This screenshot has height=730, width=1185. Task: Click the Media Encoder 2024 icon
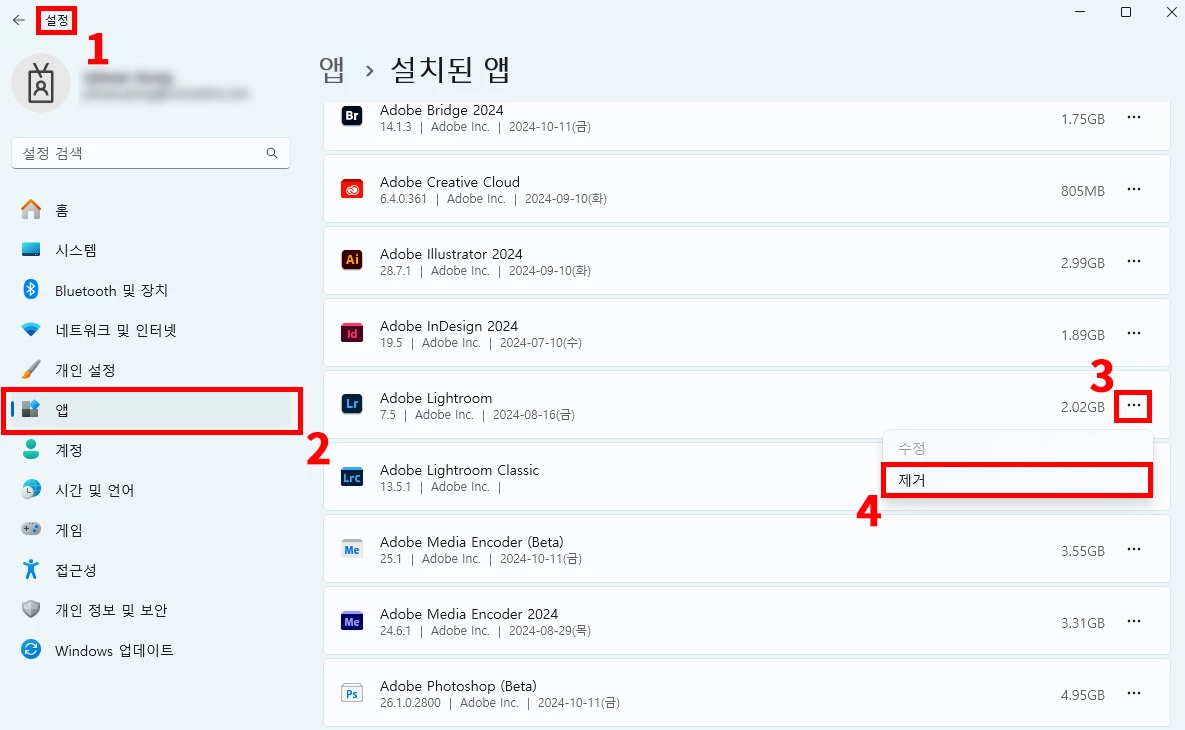352,621
